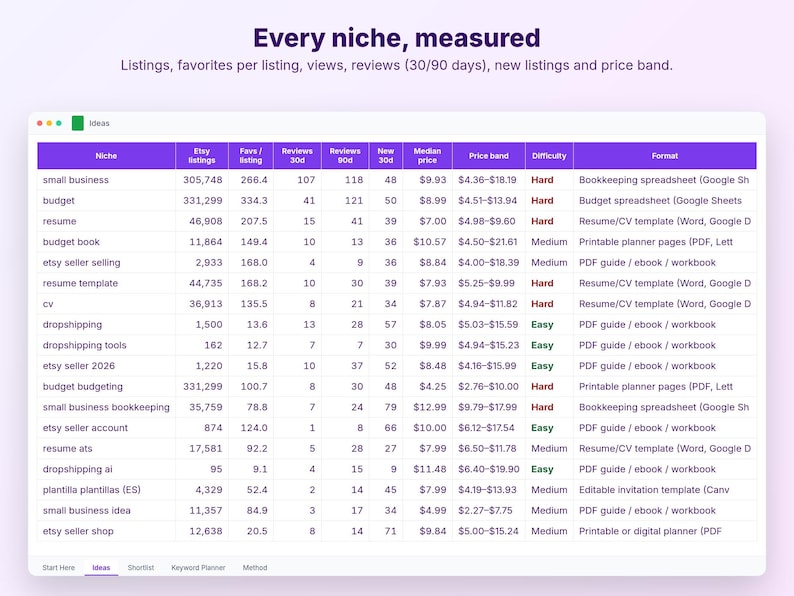This screenshot has width=794, height=596.
Task: Select Medium difficulty in etsy seller shop row
Action: [549, 531]
